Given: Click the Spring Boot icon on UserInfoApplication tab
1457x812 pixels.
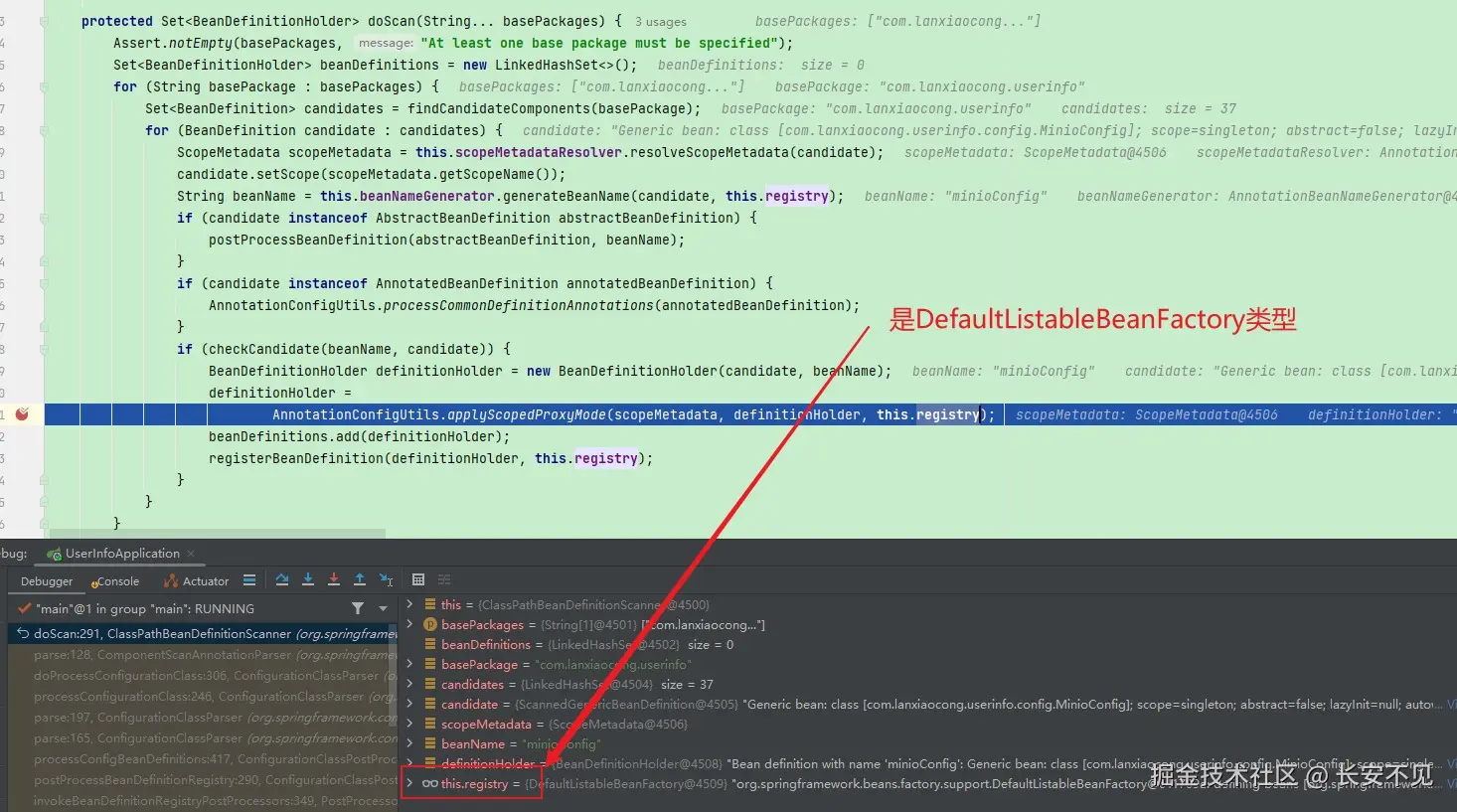Looking at the screenshot, I should [x=55, y=555].
